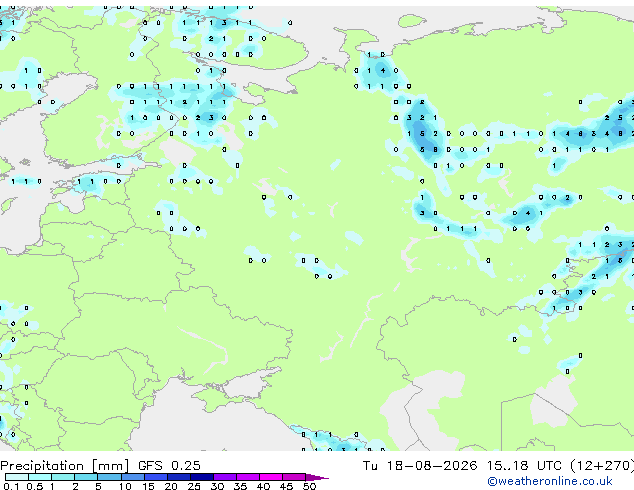Click the '(12+270)' forecast run label
Viewport: 634px width, 490px height.
coord(602,466)
